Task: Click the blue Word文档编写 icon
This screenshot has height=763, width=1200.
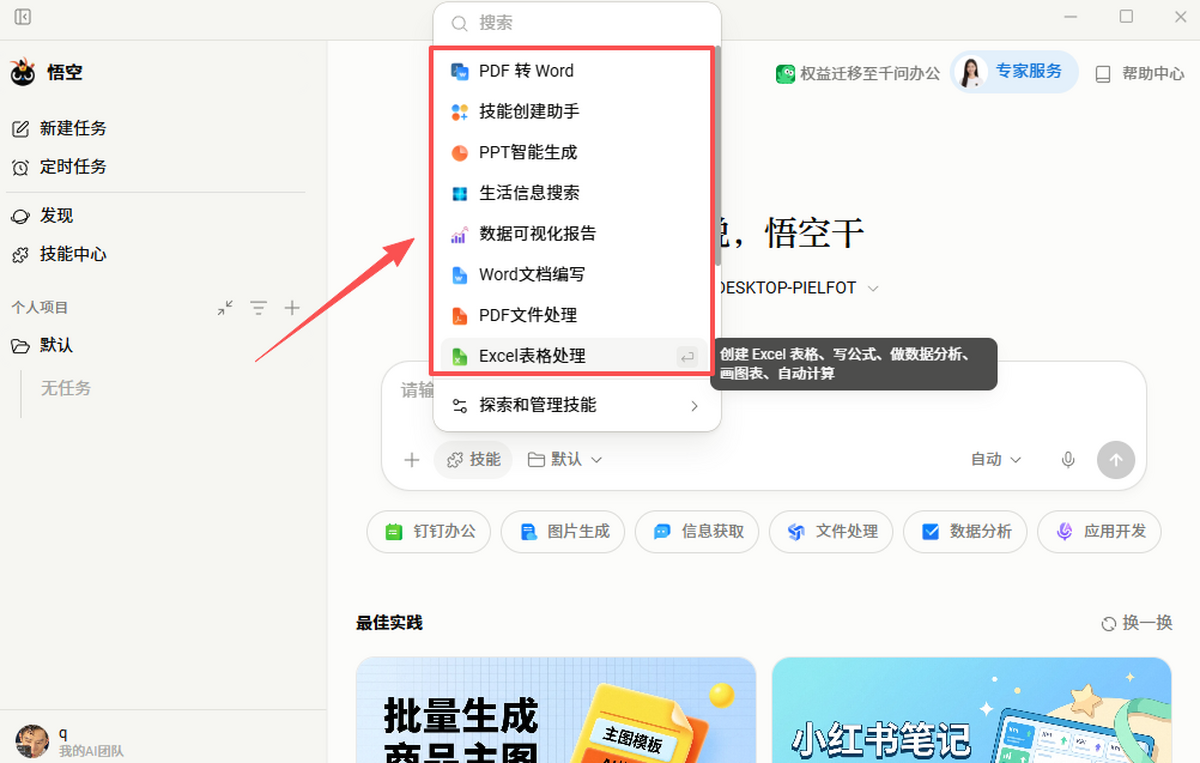Action: (x=460, y=275)
